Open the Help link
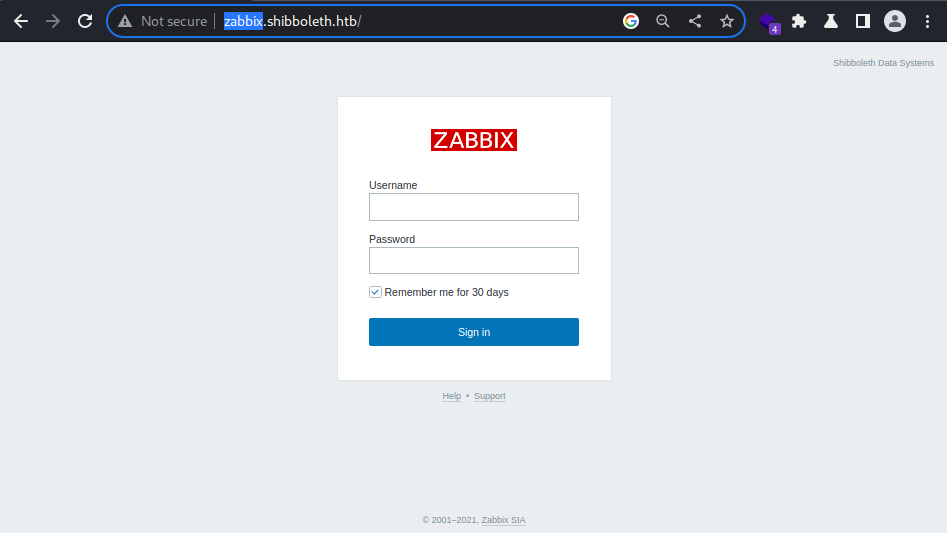Image resolution: width=947 pixels, height=533 pixels. pos(451,396)
